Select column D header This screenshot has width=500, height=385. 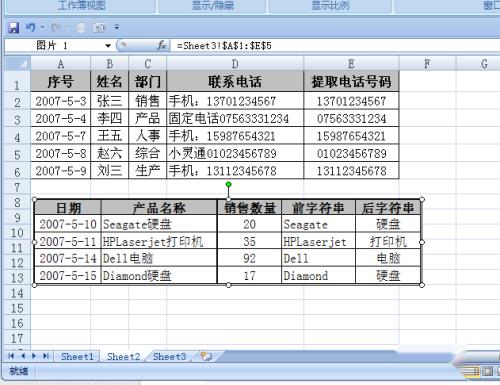click(x=235, y=64)
